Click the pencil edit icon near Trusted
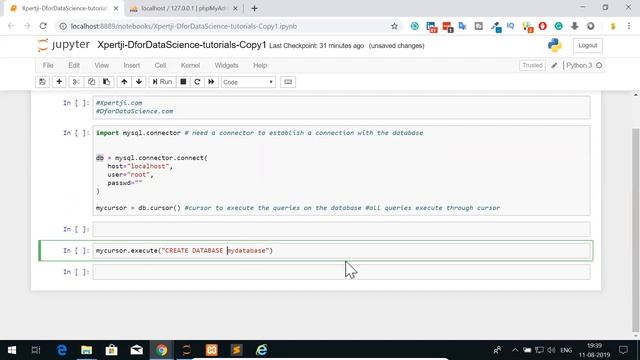This screenshot has height=360, width=640. pyautogui.click(x=554, y=65)
